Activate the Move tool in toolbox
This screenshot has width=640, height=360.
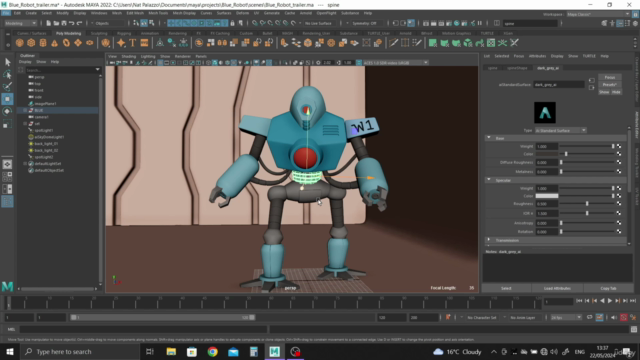[7, 99]
